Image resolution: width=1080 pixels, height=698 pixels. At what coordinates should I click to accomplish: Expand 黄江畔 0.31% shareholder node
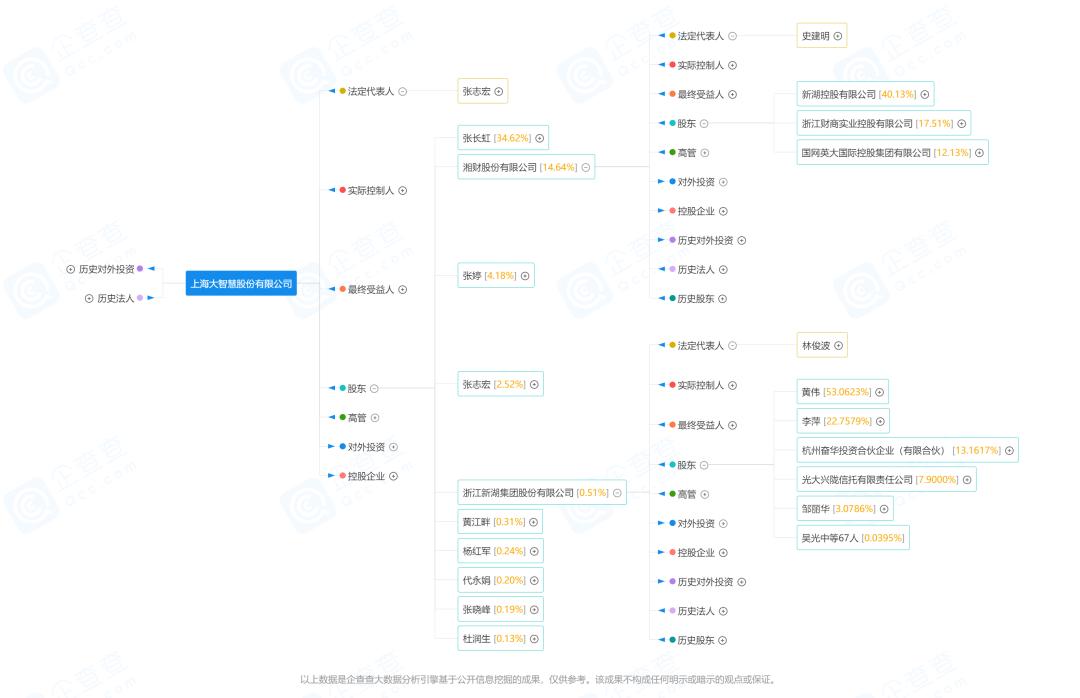[x=534, y=522]
